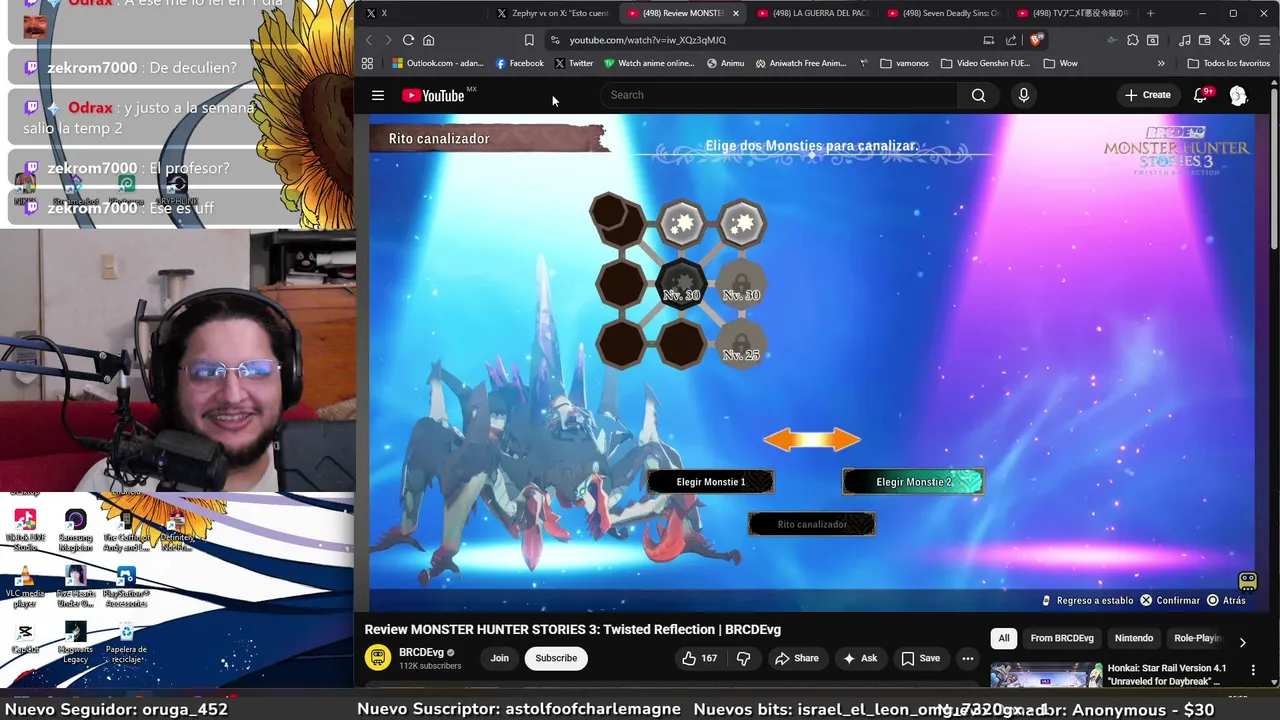Viewport: 1280px width, 720px height.
Task: Select the All filter chip
Action: point(1003,638)
